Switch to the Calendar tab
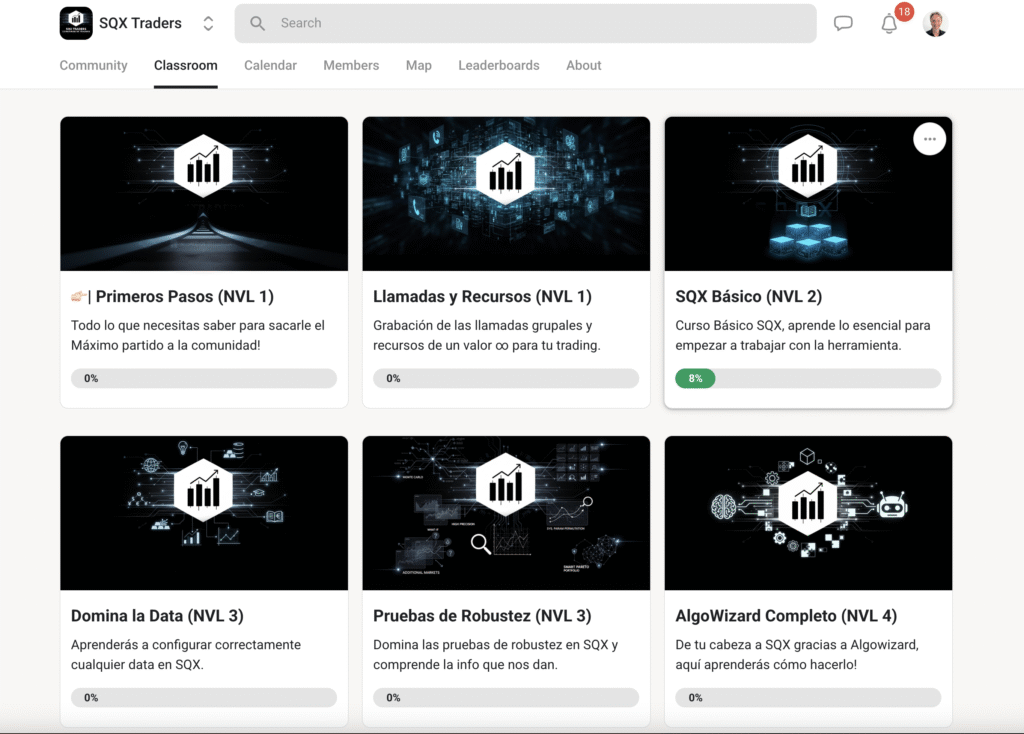The height and width of the screenshot is (734, 1024). [270, 65]
